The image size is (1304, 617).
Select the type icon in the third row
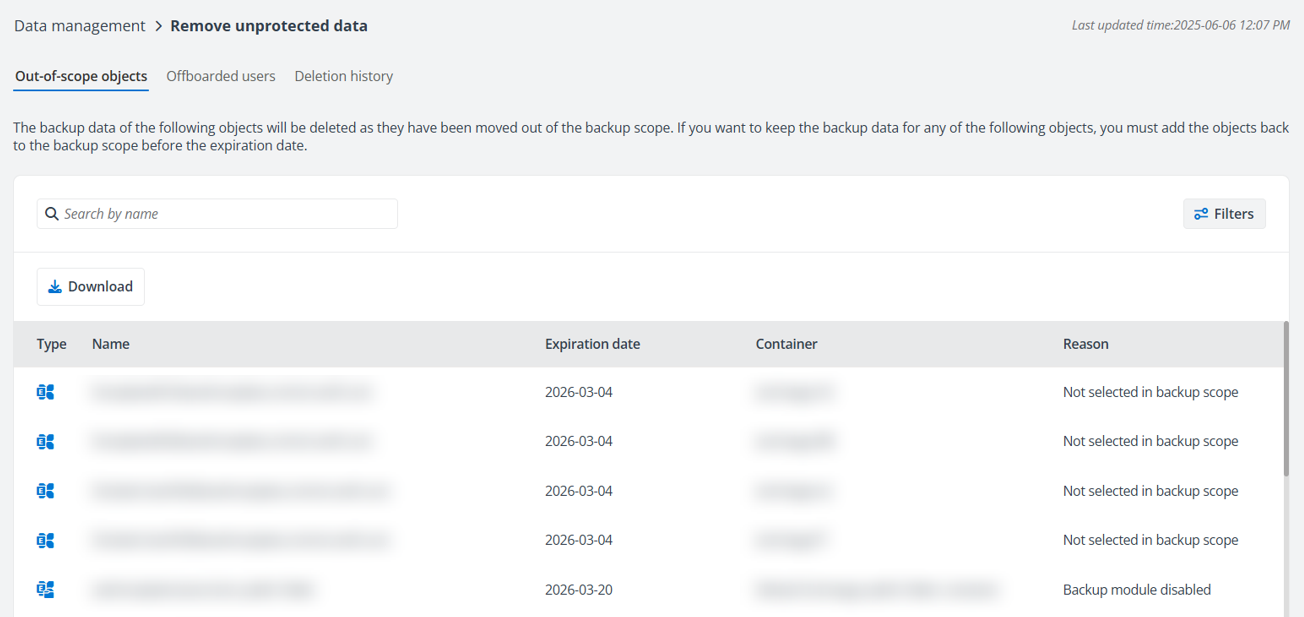tap(45, 491)
